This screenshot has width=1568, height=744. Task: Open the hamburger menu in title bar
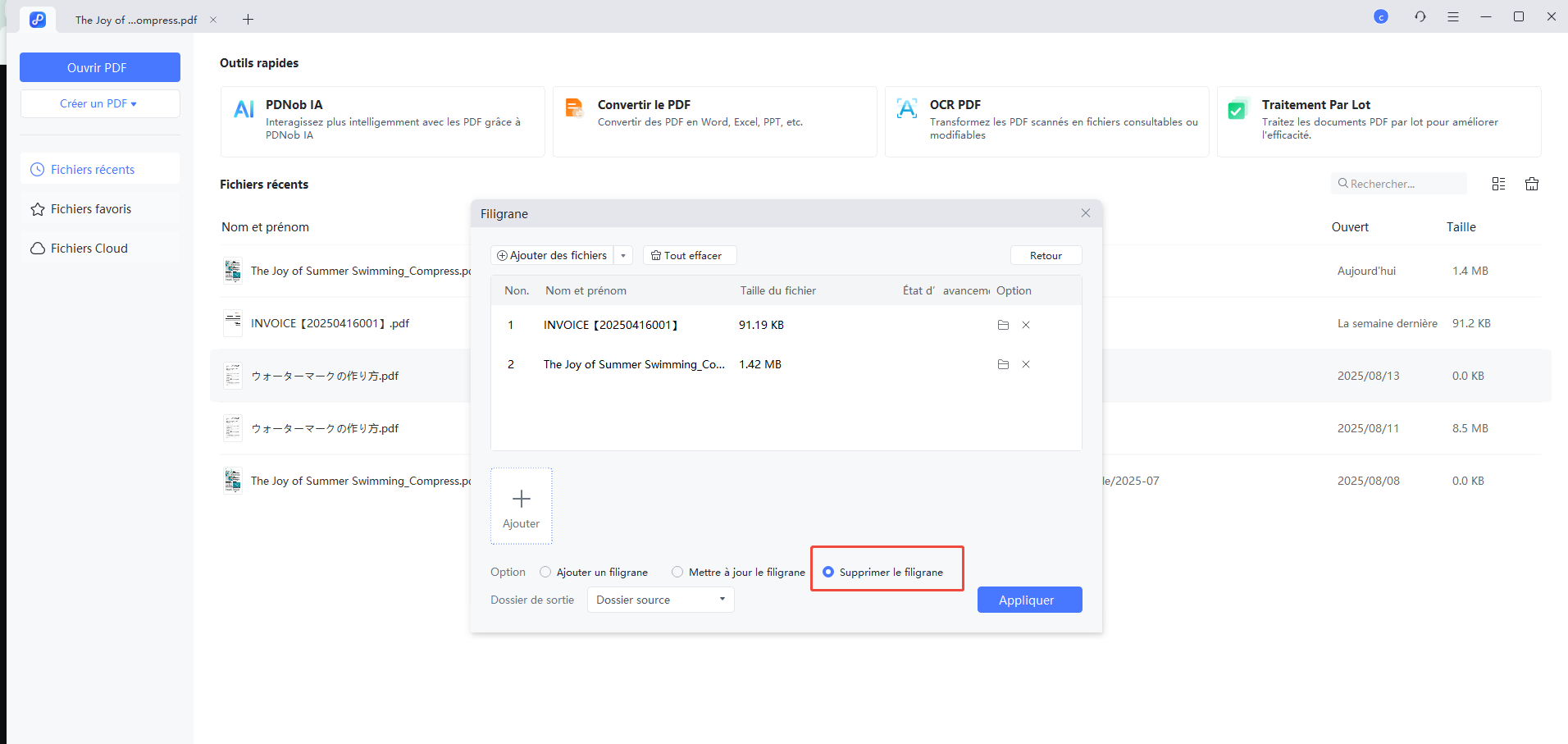click(1453, 16)
